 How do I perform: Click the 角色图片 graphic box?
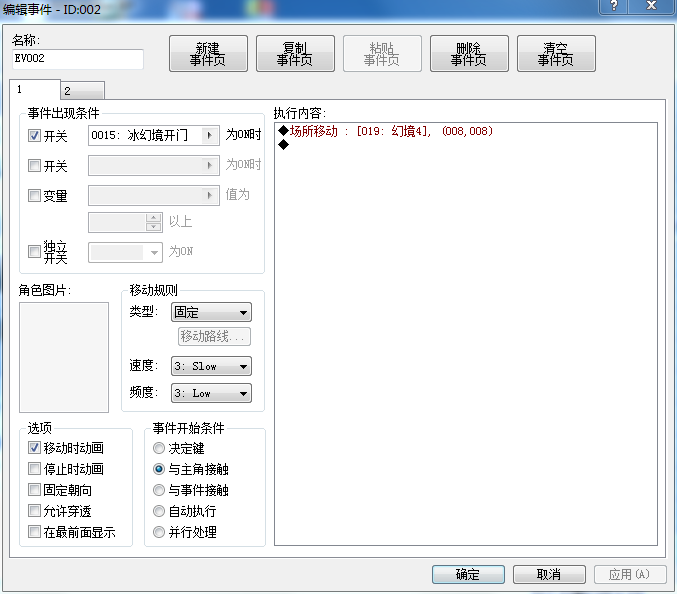click(x=64, y=357)
